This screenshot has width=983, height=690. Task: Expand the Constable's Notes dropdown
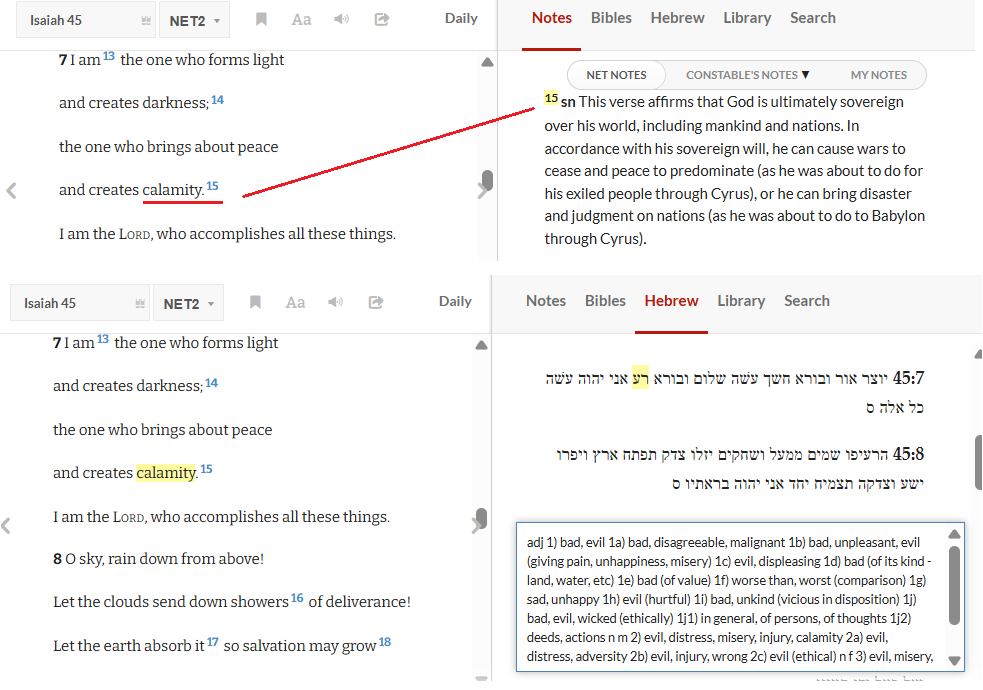(x=747, y=75)
